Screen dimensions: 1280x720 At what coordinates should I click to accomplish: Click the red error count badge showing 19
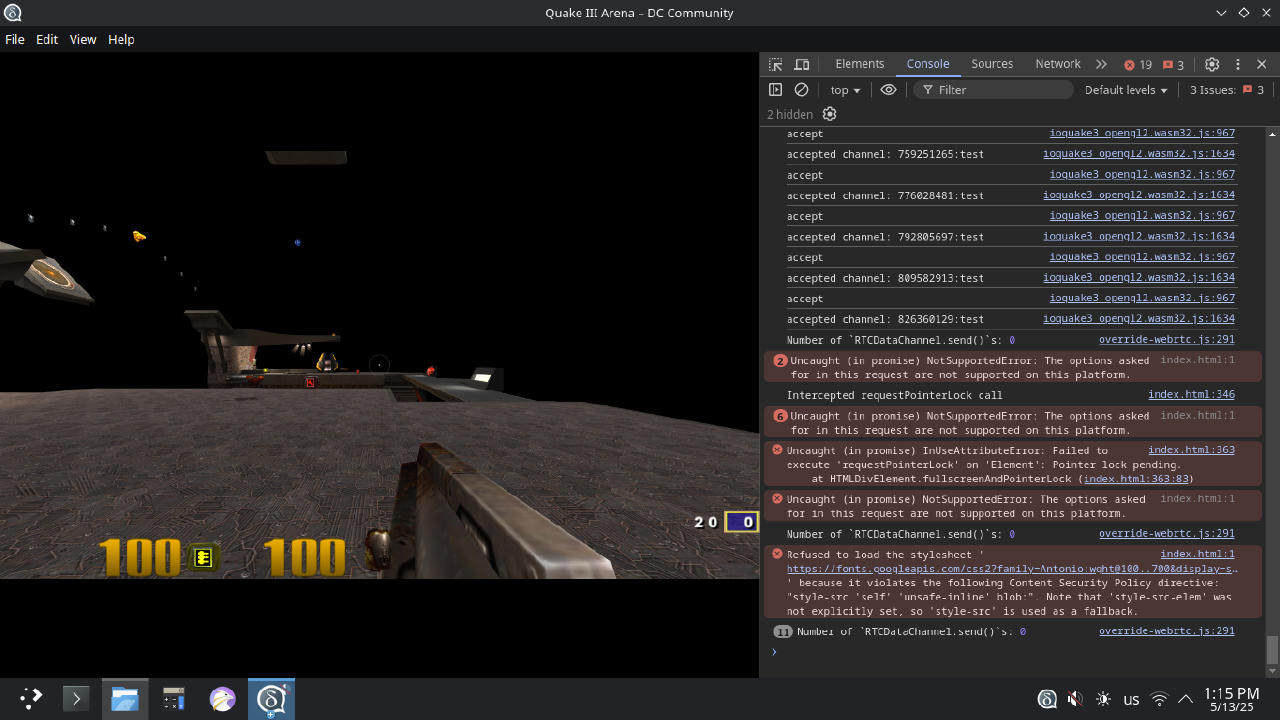(x=1137, y=64)
